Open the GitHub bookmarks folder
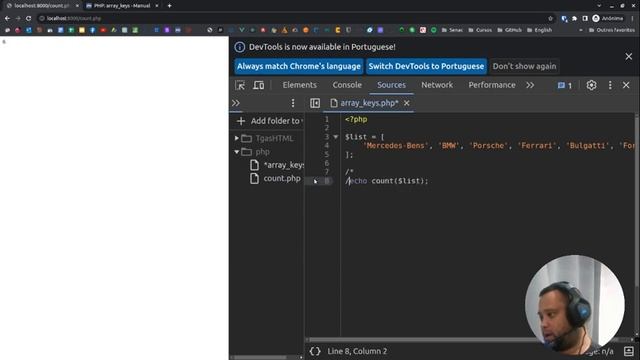 [509, 30]
